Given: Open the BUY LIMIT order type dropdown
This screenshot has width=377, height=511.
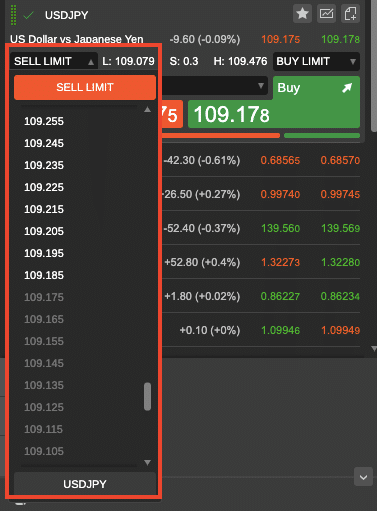Looking at the screenshot, I should coord(316,61).
